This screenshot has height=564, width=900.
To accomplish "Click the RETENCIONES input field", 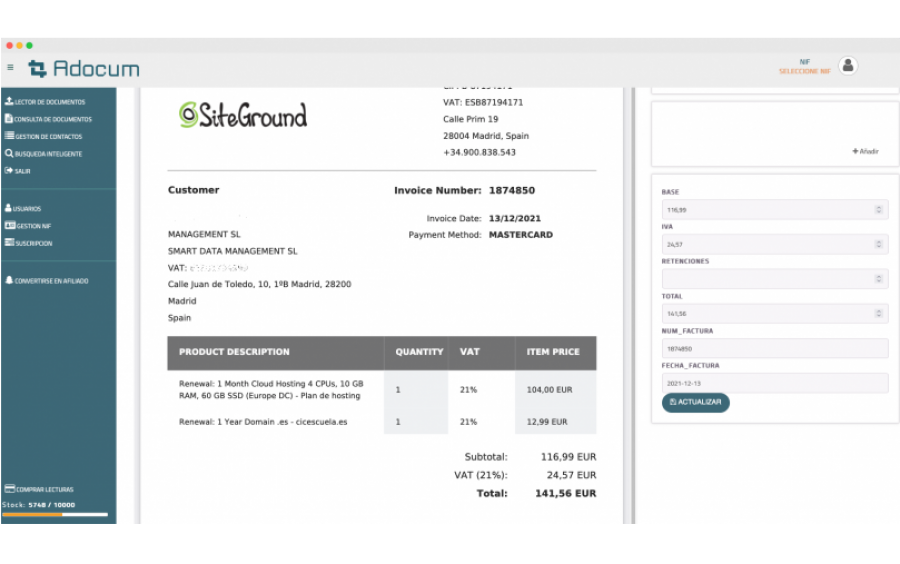I will 775,279.
